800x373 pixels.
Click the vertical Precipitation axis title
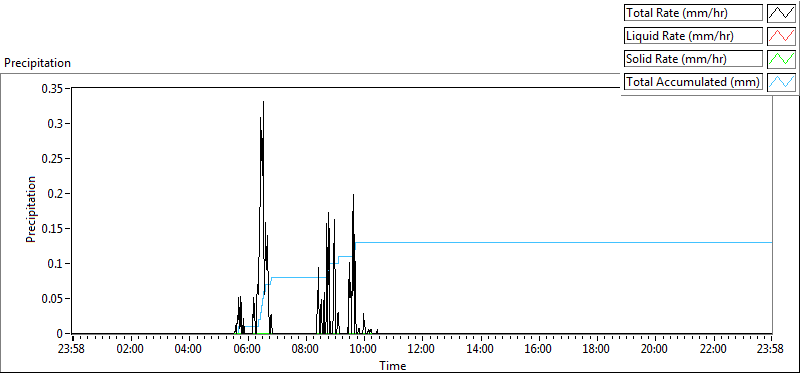(31, 209)
